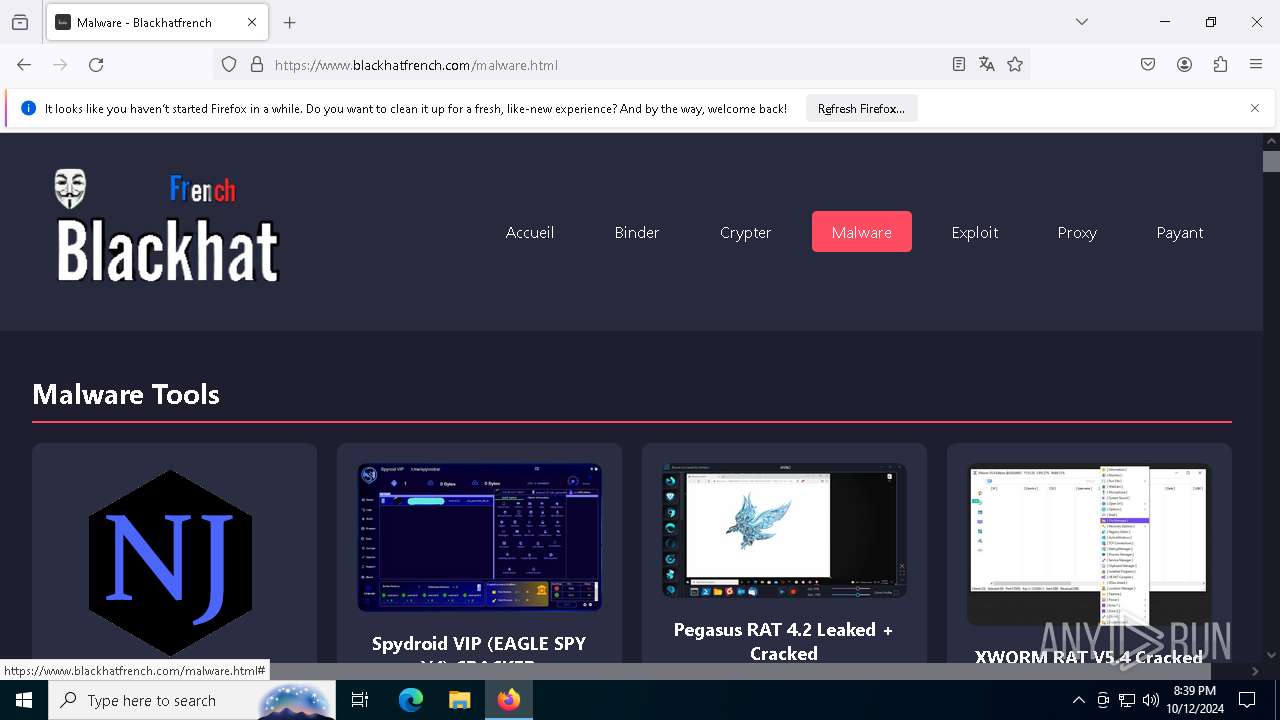Click the vertical scrollbar up arrow
The height and width of the screenshot is (720, 1280).
pos(1271,142)
